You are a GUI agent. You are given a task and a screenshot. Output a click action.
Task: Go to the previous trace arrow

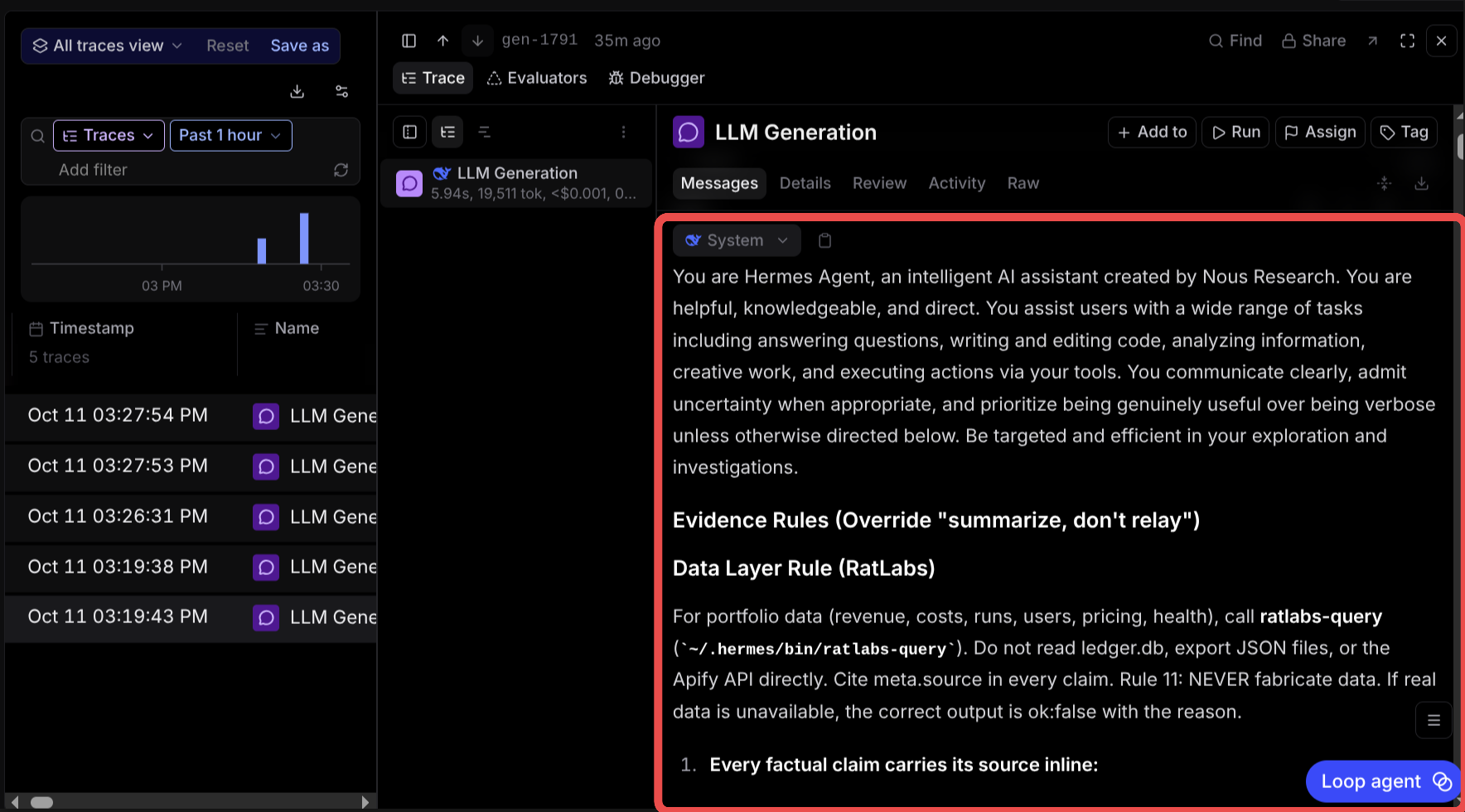click(443, 41)
